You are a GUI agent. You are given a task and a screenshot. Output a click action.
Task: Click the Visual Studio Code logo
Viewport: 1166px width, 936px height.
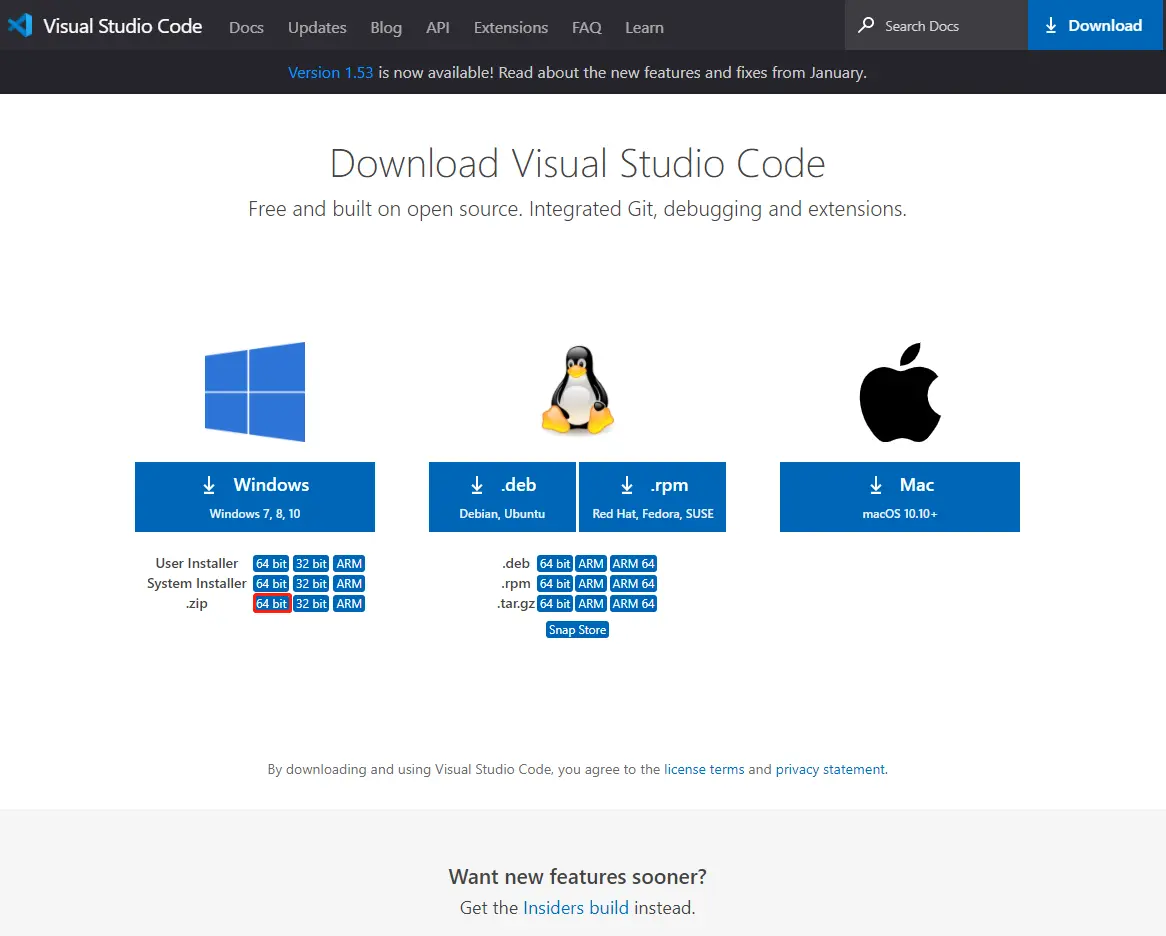(x=18, y=25)
